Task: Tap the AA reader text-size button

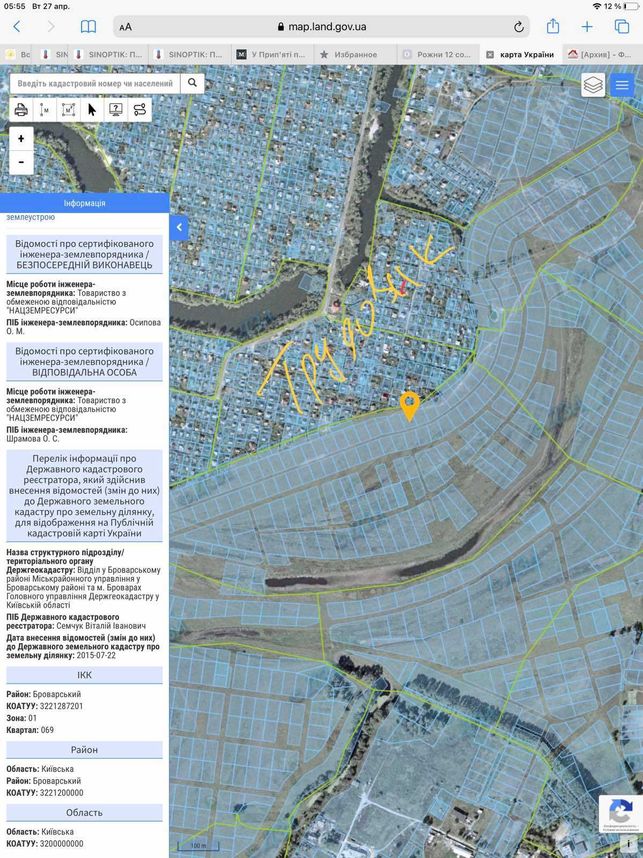Action: coord(125,27)
